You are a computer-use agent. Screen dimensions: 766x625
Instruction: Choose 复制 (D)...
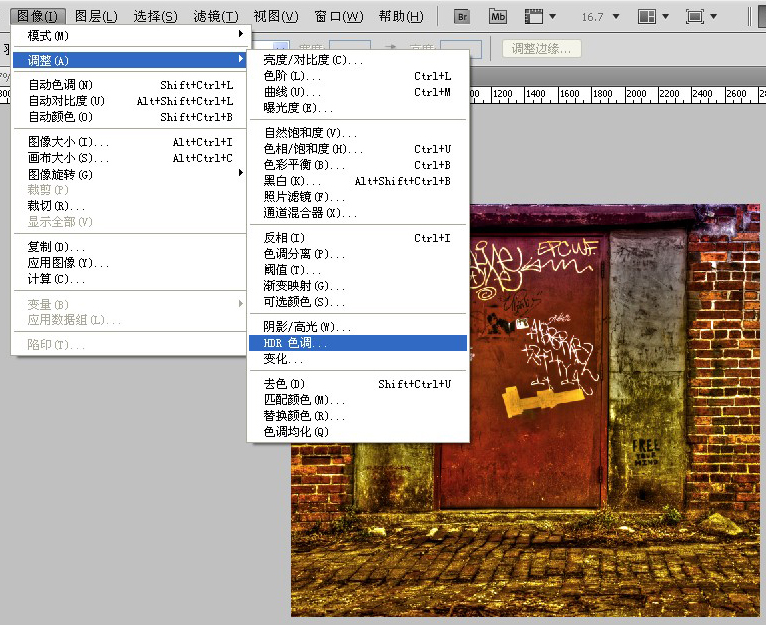coord(131,246)
